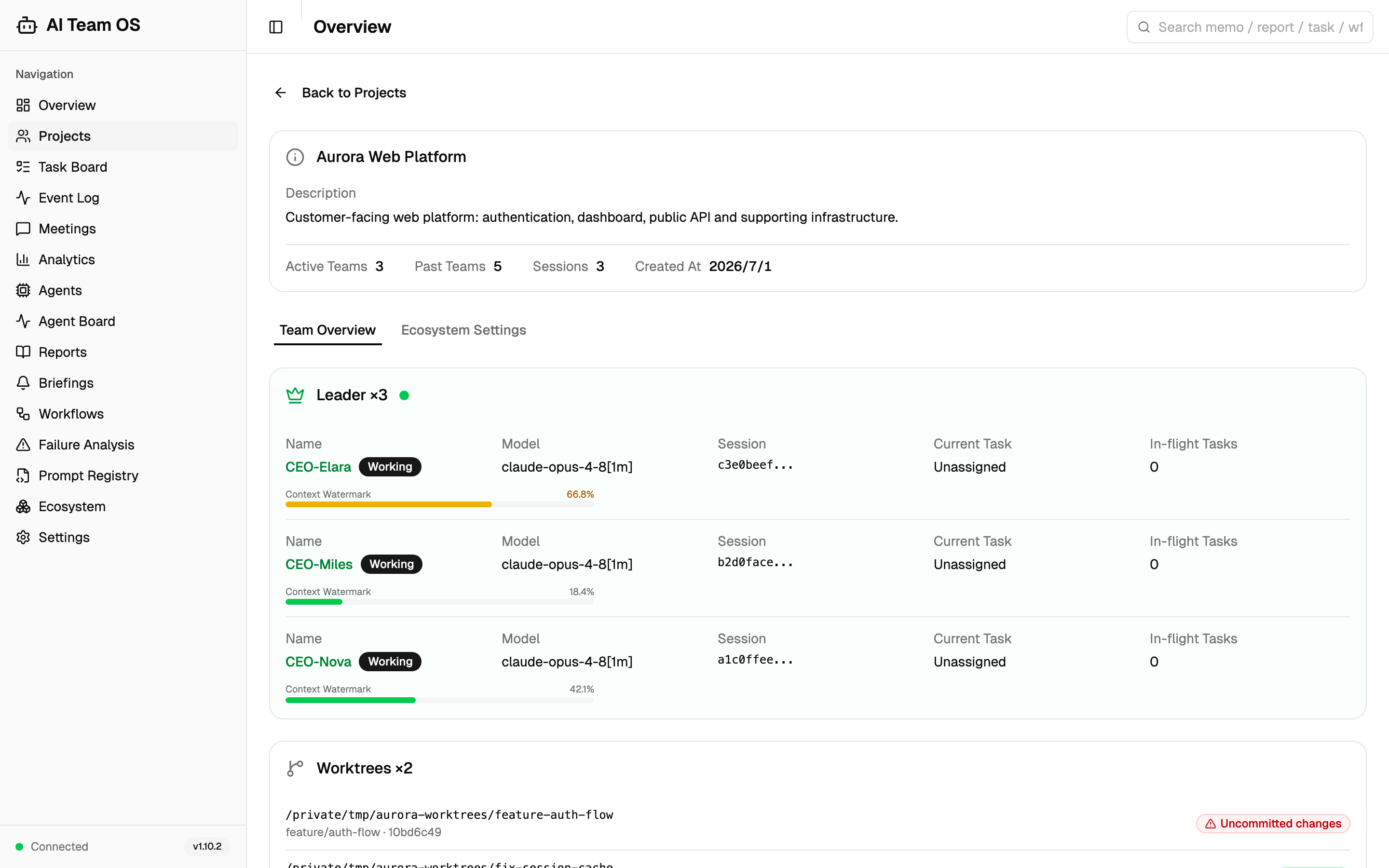
Task: Toggle the sidebar panel icon
Action: 276,27
